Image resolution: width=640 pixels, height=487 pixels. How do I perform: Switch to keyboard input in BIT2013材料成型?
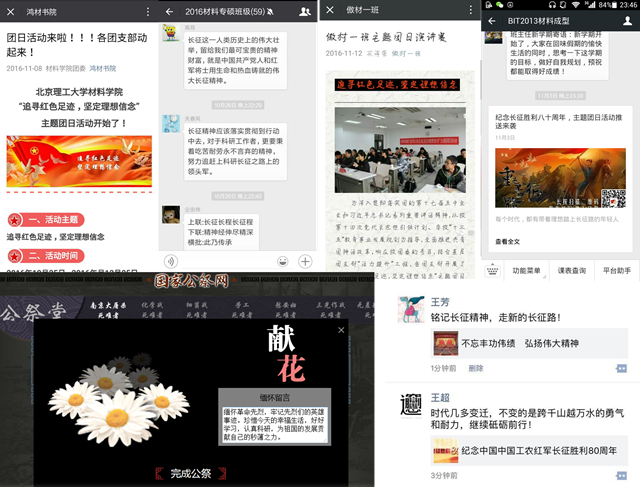(x=493, y=271)
